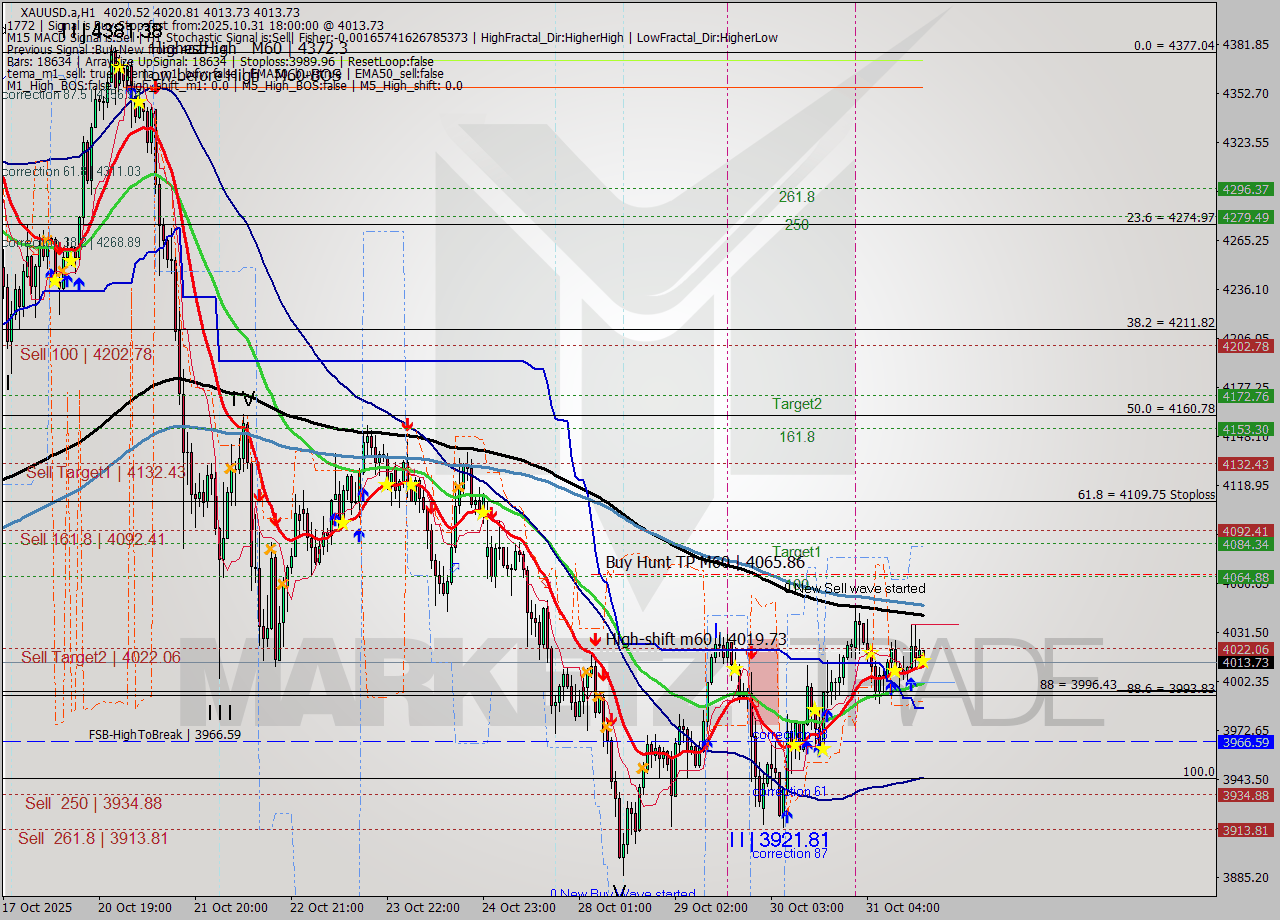
Task: Click the paired blue buy arrows near 20 Oct
Action: click(72, 281)
